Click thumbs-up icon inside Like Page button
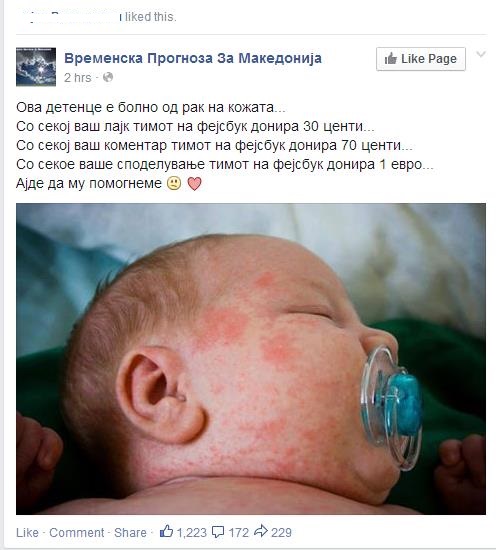 pyautogui.click(x=390, y=59)
